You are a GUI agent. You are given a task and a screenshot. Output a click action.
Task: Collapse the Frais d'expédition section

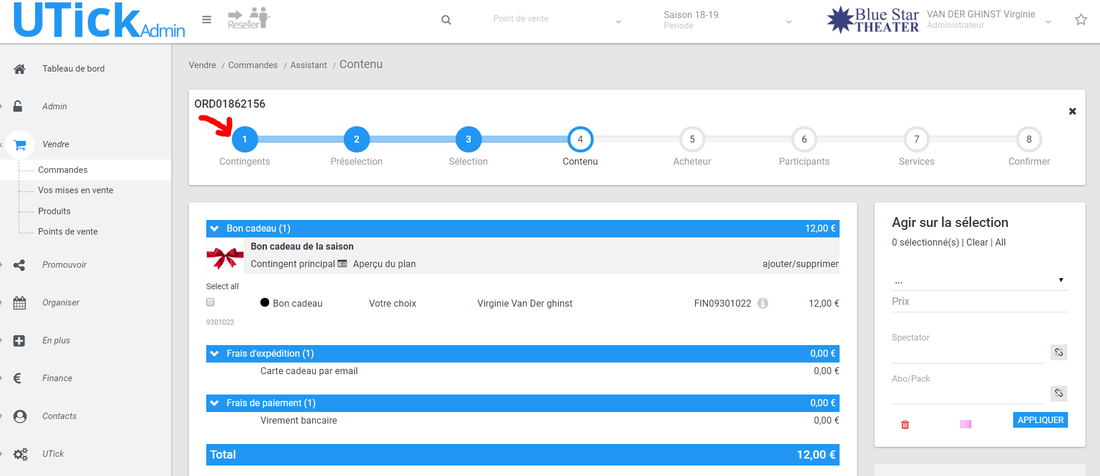214,353
